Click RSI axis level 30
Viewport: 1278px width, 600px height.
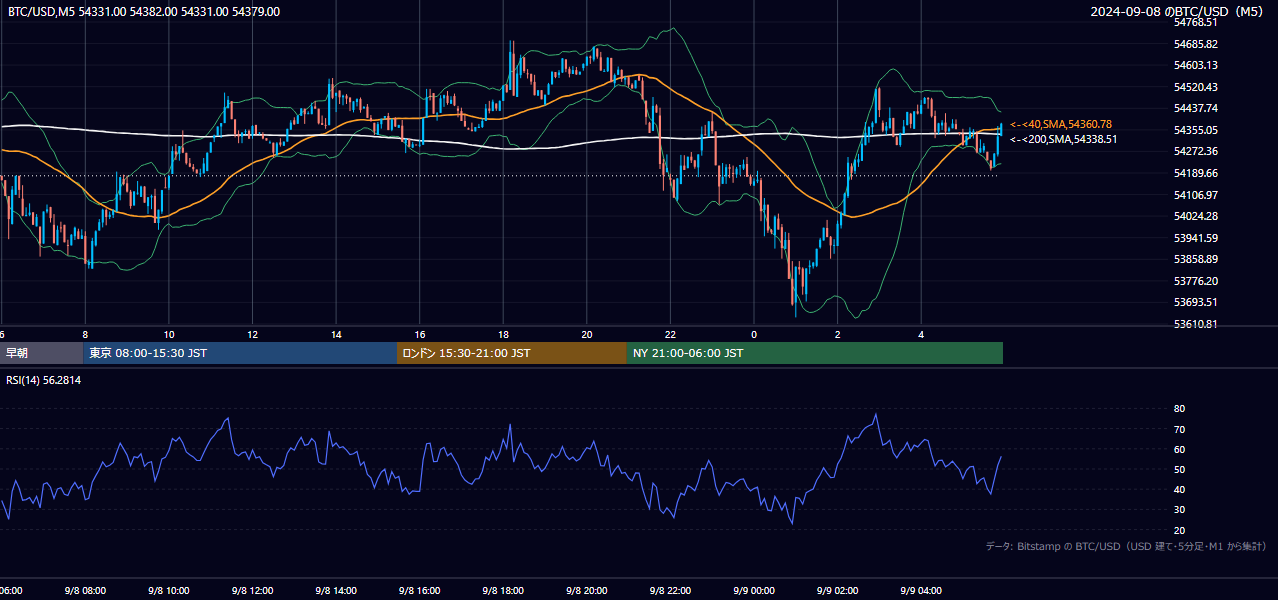click(x=1180, y=510)
